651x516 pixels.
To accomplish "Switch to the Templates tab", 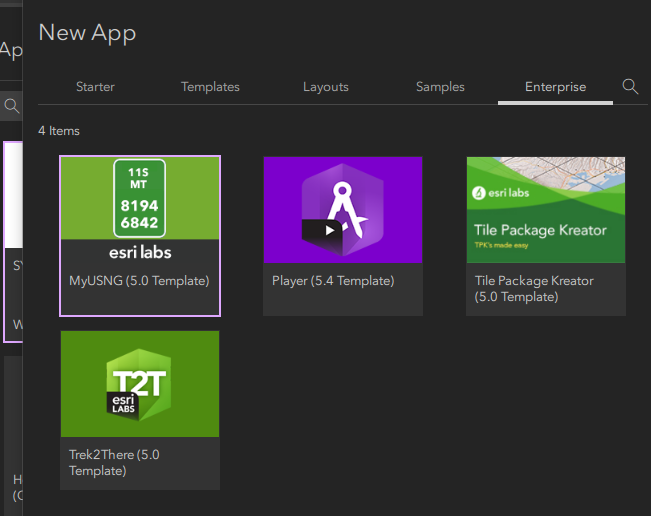I will (x=210, y=87).
